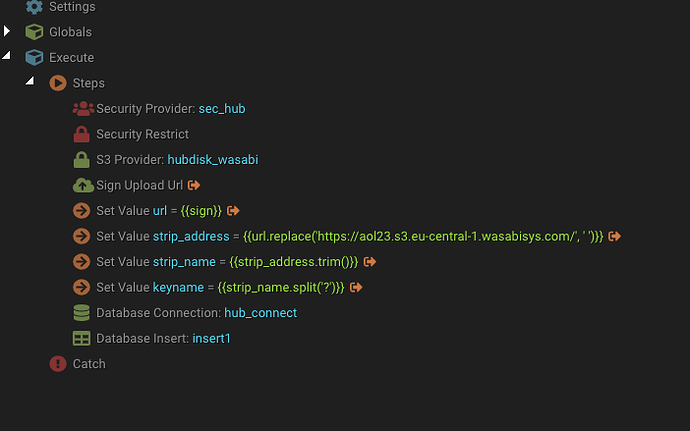
Task: Click the red Security Restrict padlock icon
Action: (x=81, y=134)
